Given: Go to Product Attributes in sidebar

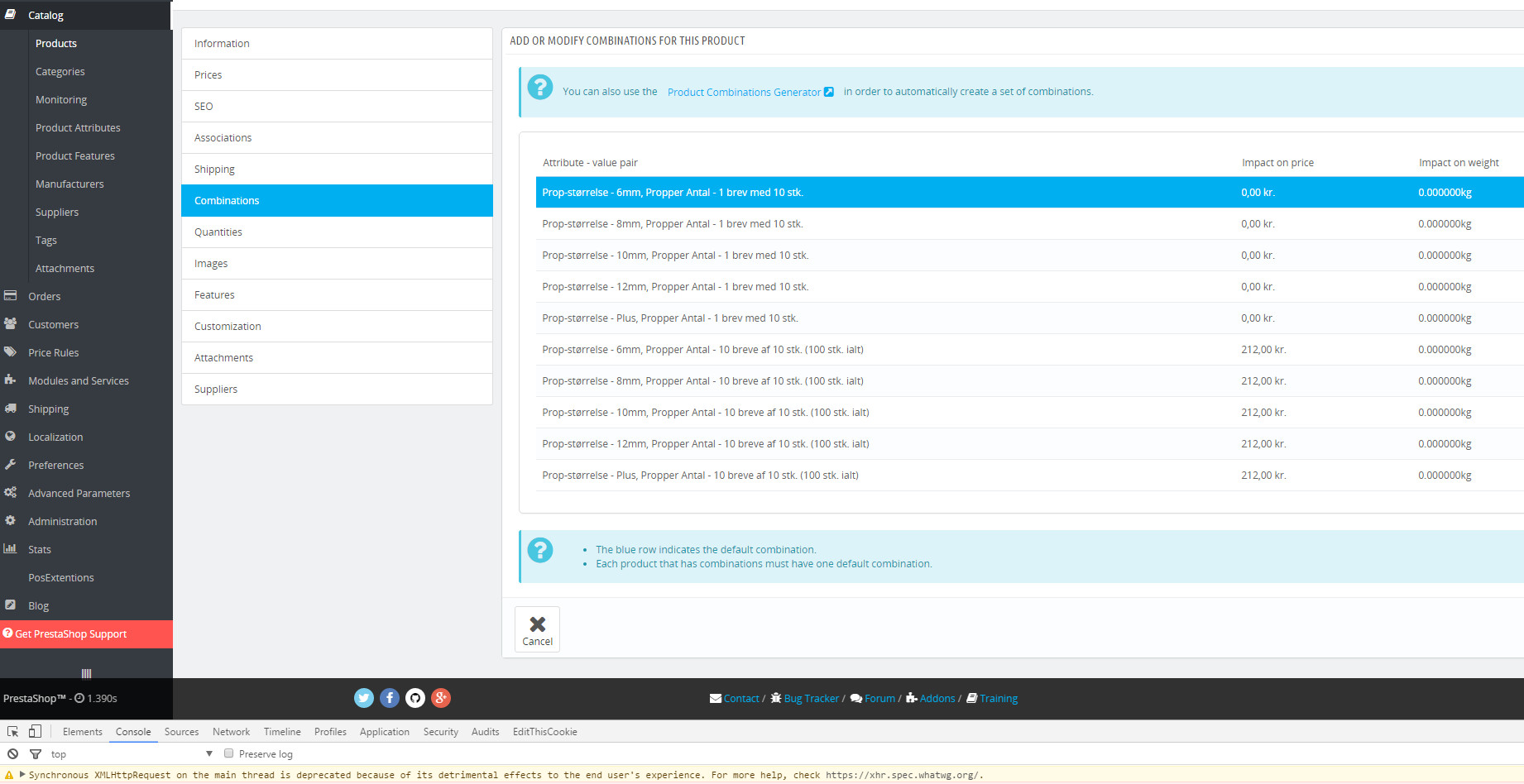Looking at the screenshot, I should point(78,128).
